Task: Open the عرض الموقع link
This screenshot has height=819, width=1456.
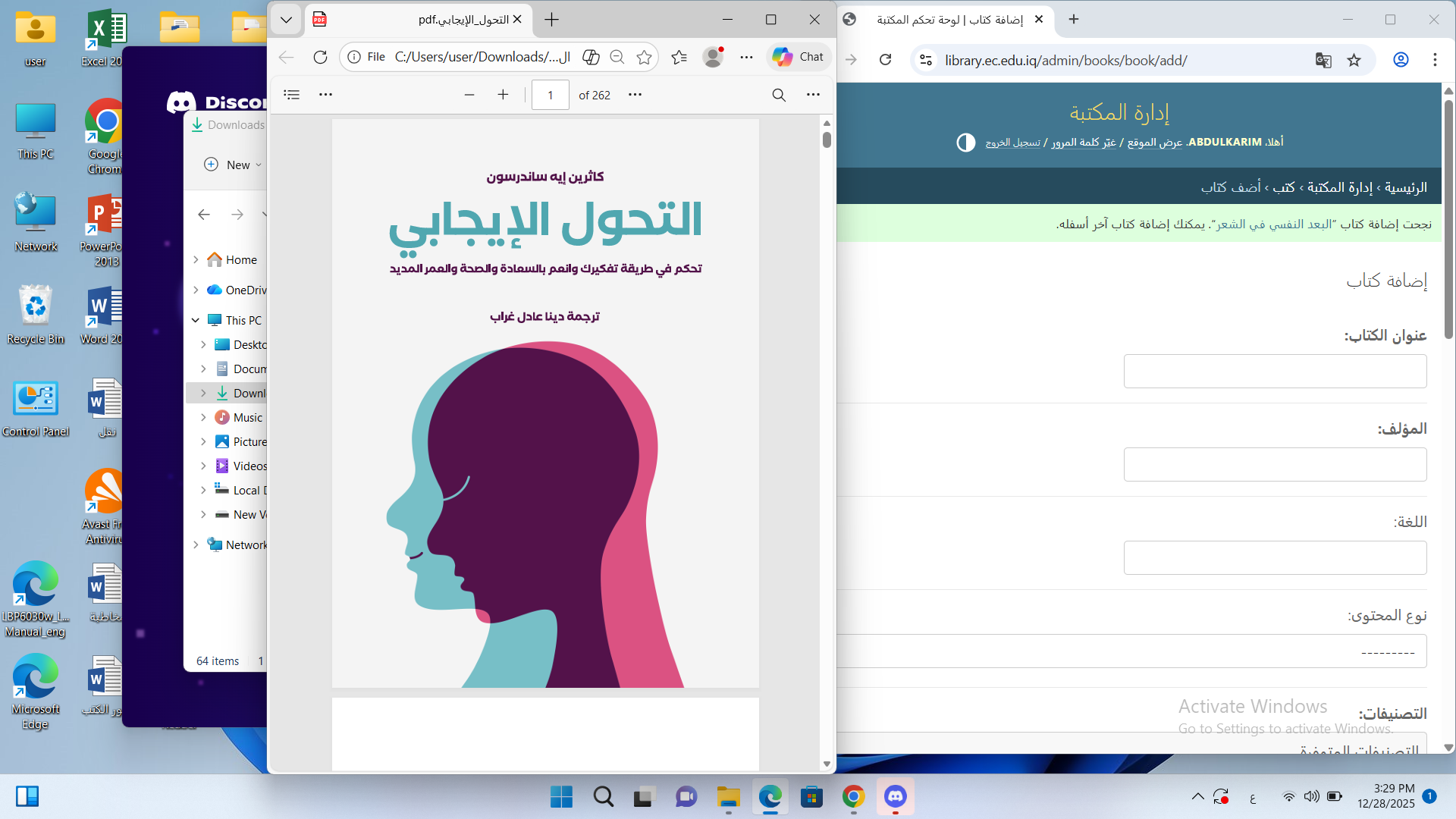Action: tap(1155, 143)
